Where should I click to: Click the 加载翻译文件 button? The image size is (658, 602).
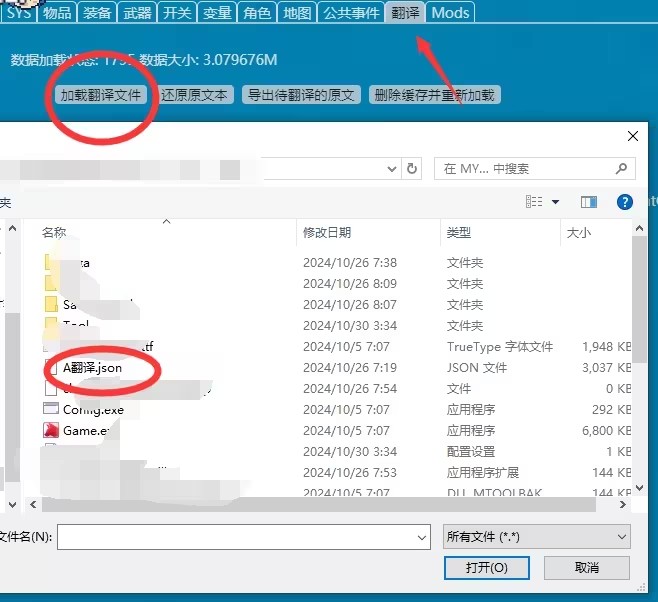point(101,95)
